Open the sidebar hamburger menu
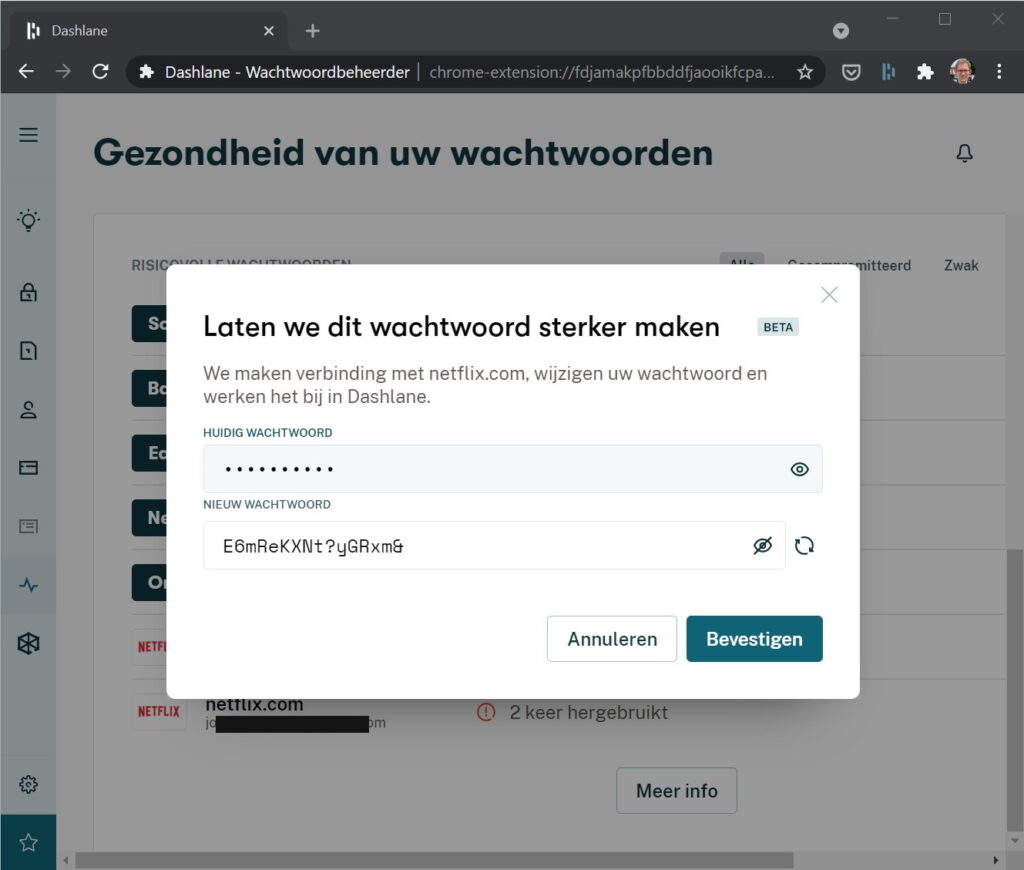The height and width of the screenshot is (870, 1024). point(28,135)
